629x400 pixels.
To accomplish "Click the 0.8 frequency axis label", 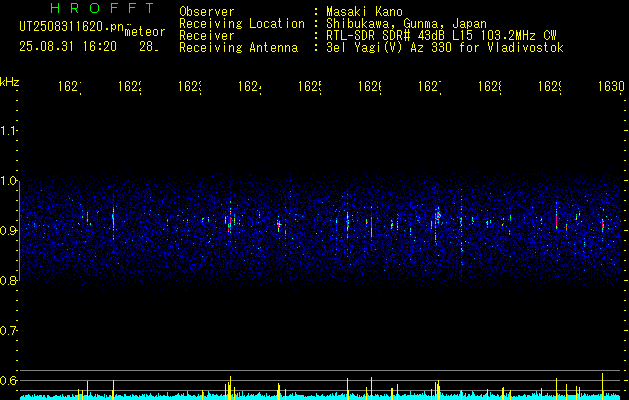I will coord(8,280).
